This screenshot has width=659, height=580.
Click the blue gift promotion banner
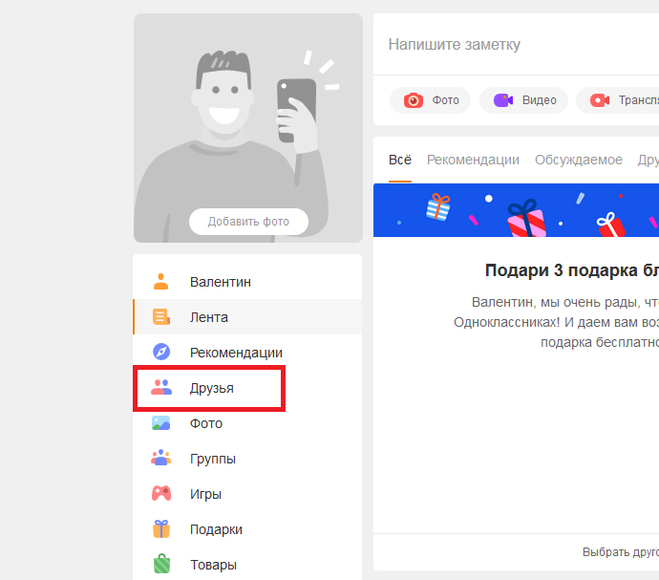[516, 210]
